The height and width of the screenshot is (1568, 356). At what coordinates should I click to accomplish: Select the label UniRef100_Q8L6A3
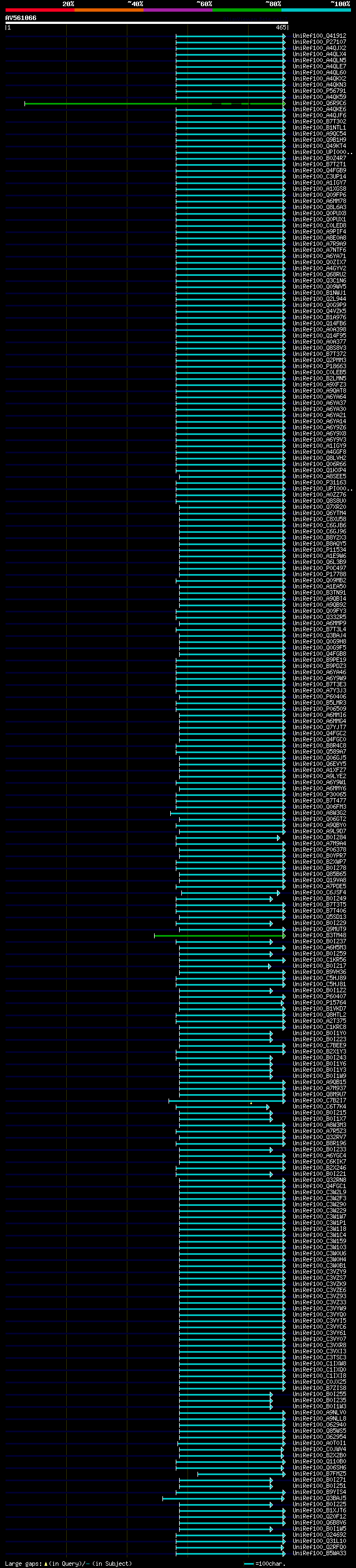pos(319,207)
